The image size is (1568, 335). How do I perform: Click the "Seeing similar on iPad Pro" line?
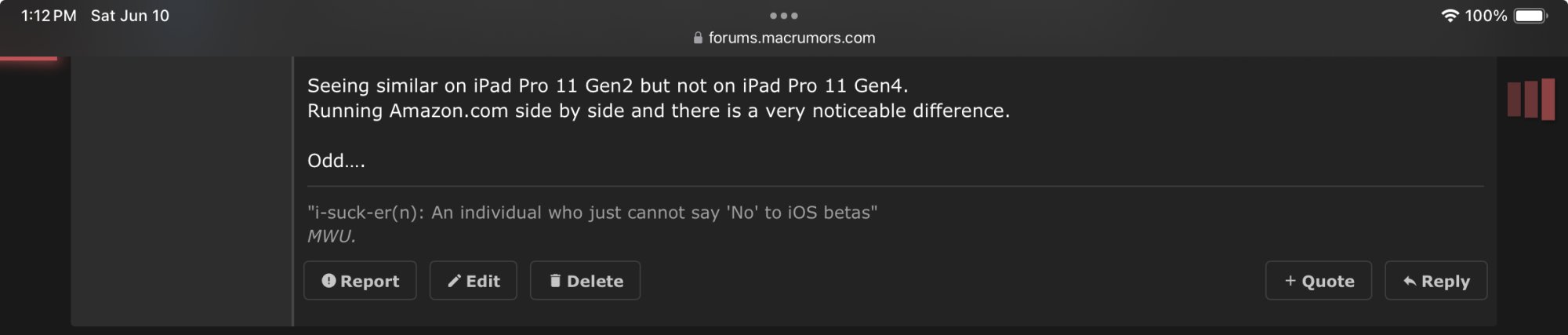point(608,86)
